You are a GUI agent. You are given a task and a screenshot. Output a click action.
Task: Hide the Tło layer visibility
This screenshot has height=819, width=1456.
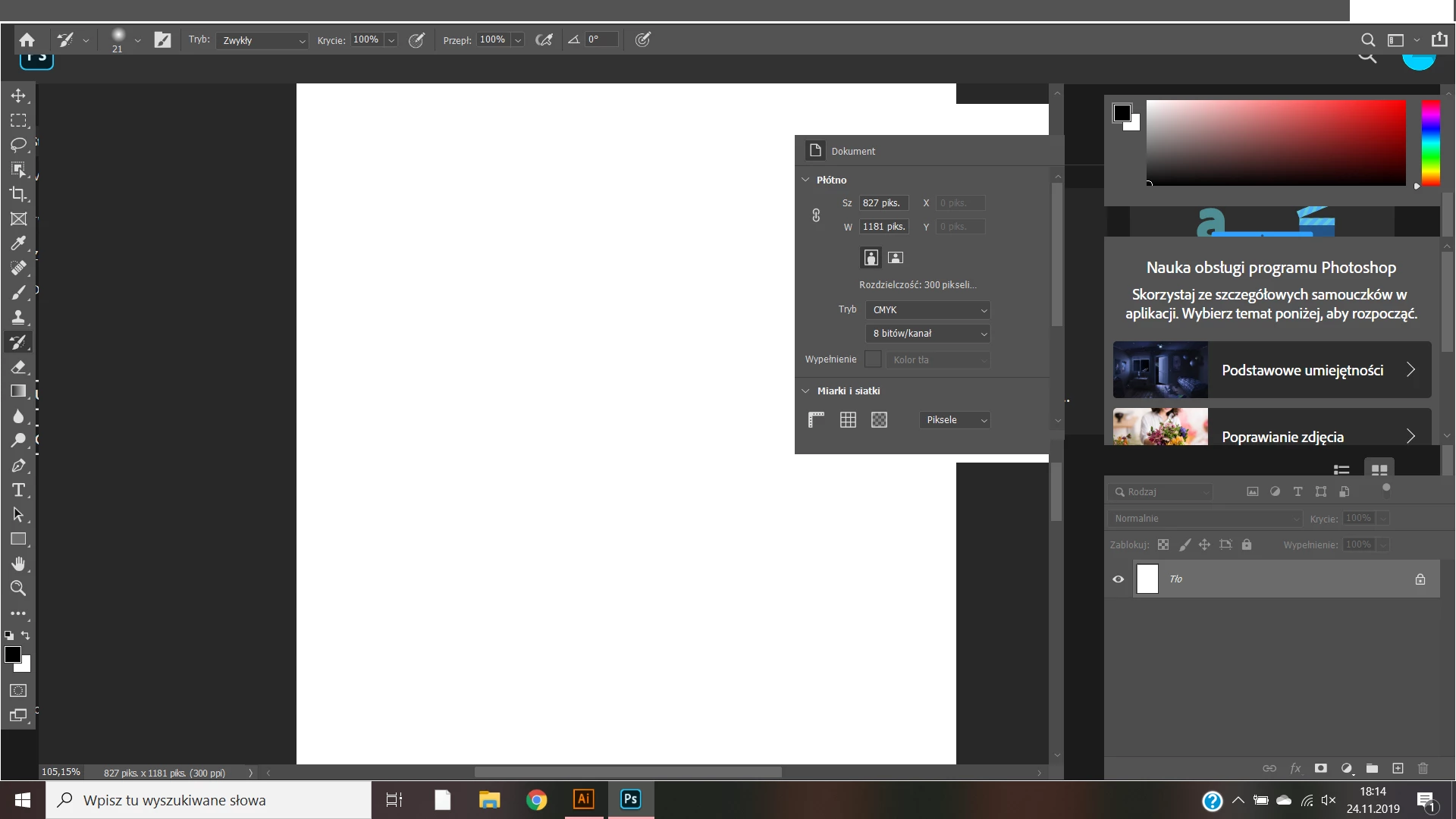(1118, 579)
